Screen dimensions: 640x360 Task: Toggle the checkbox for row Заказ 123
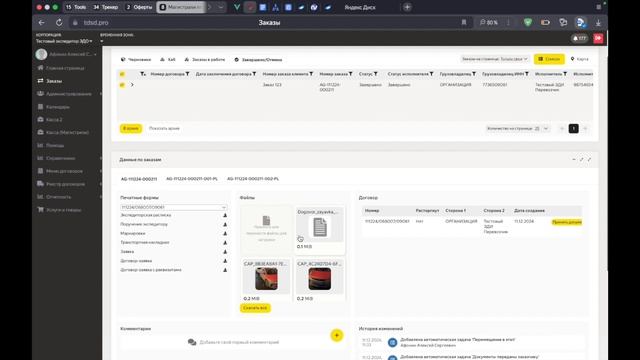(122, 85)
